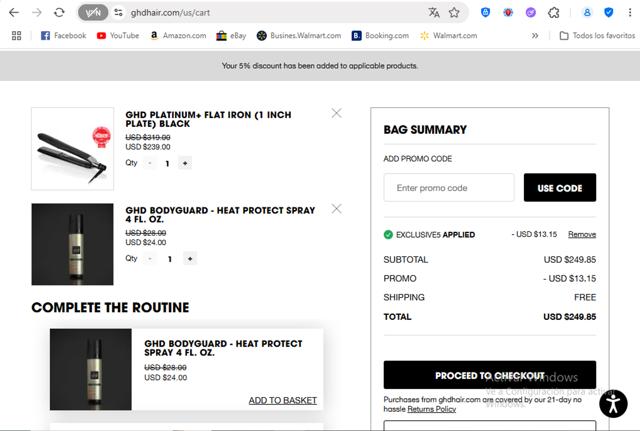Open site information icon beside URL

coord(118,13)
